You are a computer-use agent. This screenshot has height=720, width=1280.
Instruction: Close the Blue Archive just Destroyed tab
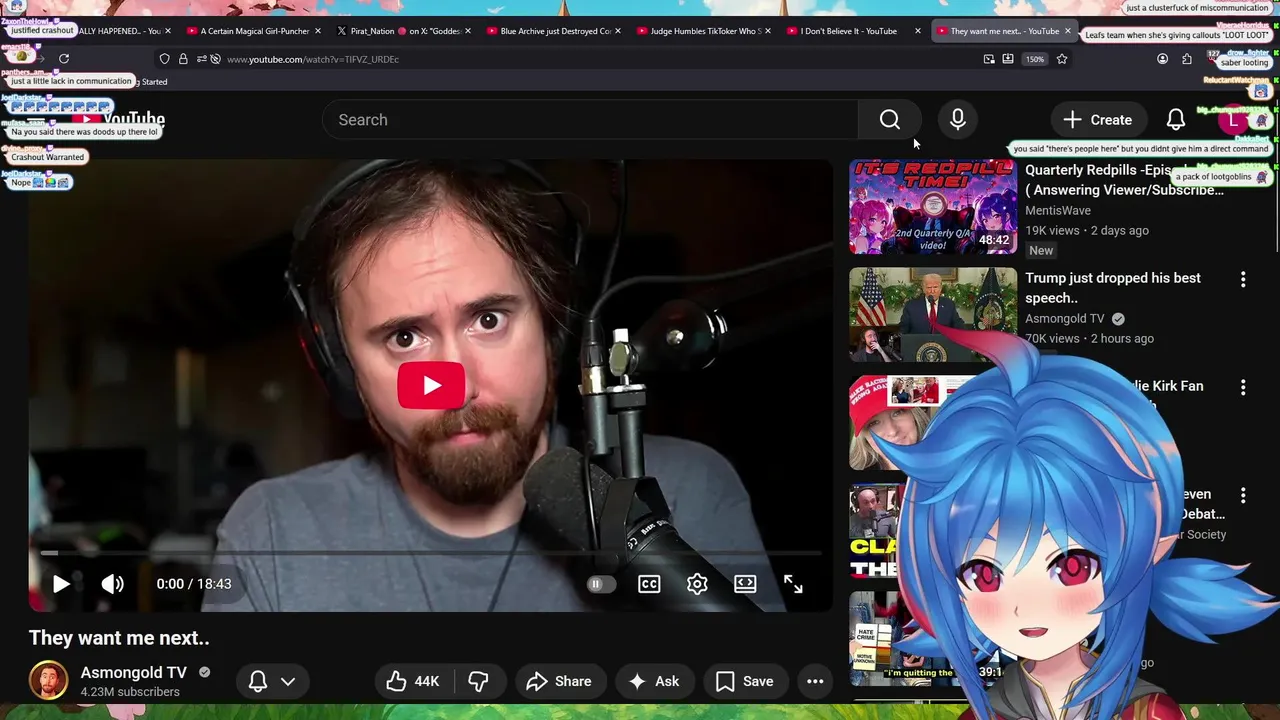pyautogui.click(x=618, y=31)
